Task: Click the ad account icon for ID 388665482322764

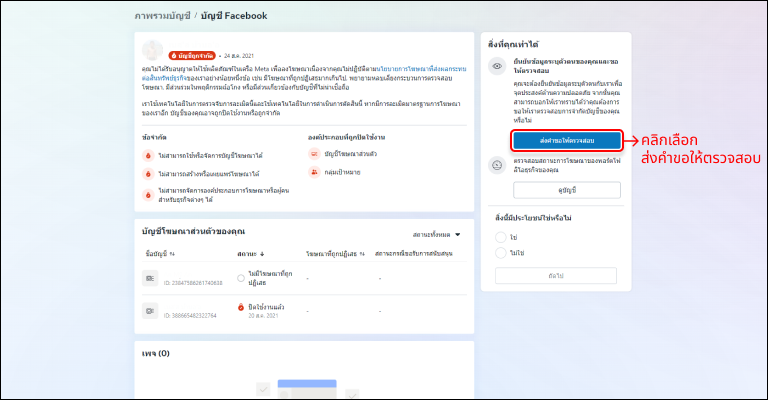Action: pos(150,311)
